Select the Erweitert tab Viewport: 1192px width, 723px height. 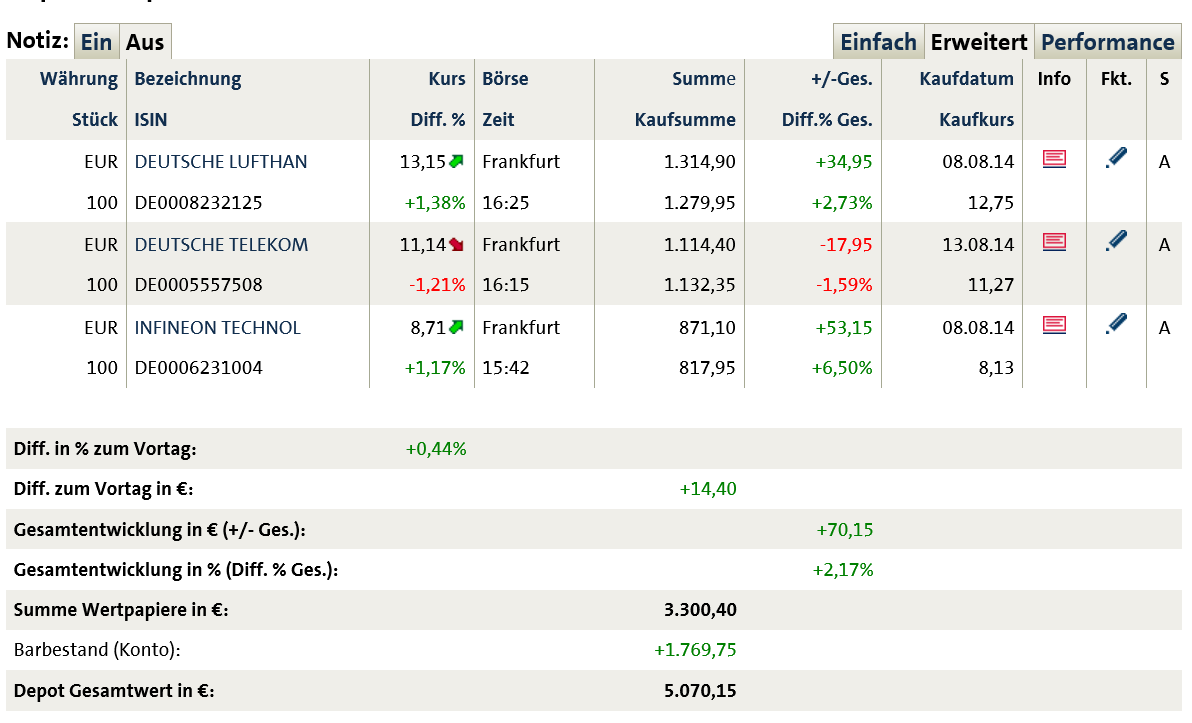pyautogui.click(x=979, y=41)
